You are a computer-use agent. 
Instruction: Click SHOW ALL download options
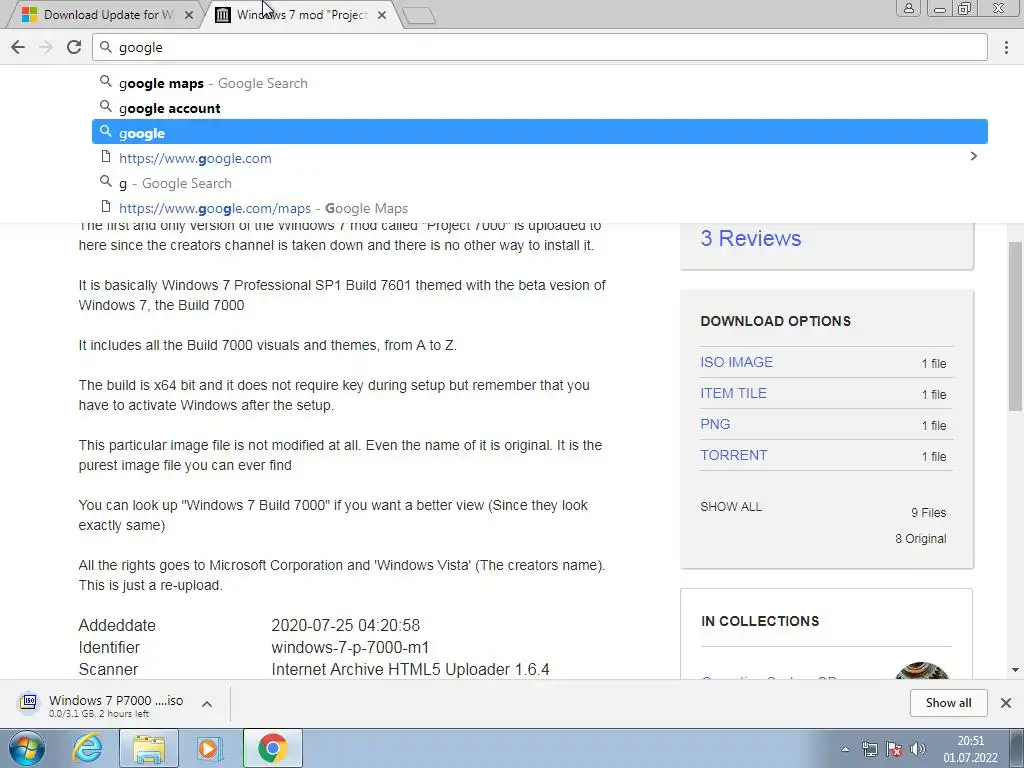[x=731, y=507]
